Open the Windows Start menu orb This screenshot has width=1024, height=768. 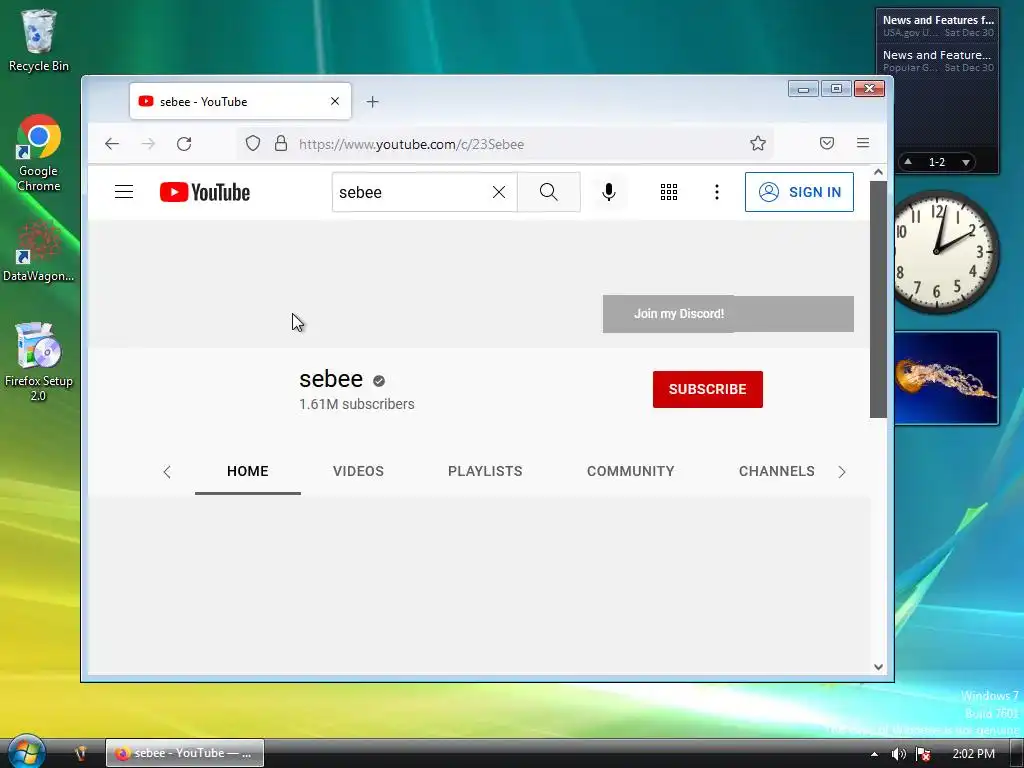(27, 752)
